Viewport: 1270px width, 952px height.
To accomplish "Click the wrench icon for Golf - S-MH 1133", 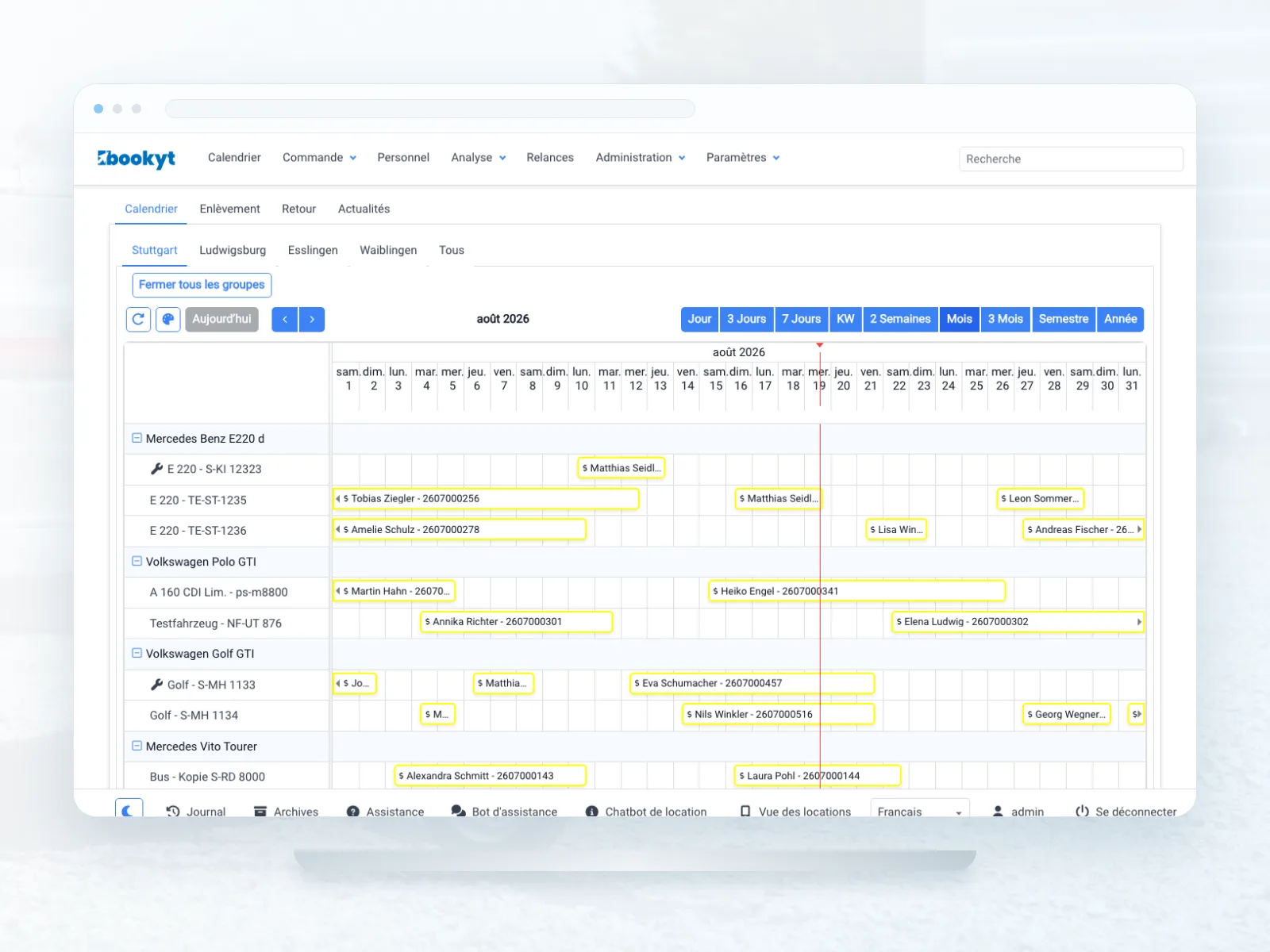I will [156, 685].
